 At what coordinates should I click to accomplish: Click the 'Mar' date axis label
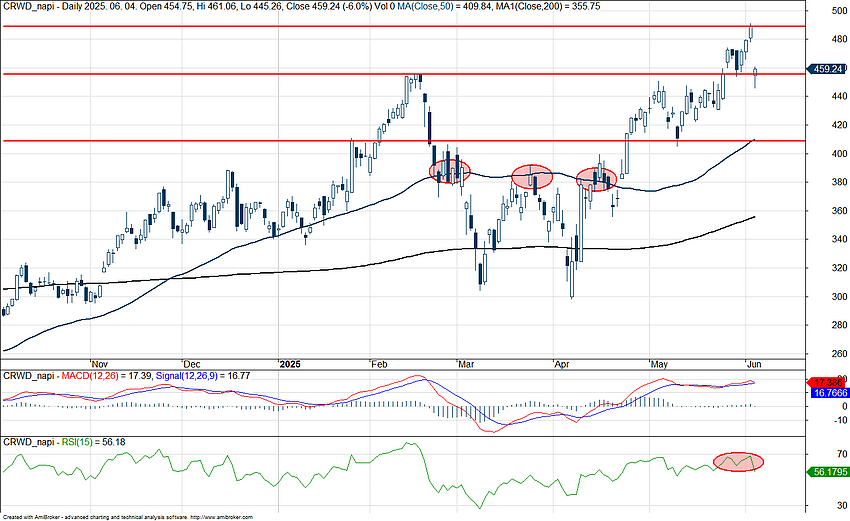tap(466, 364)
